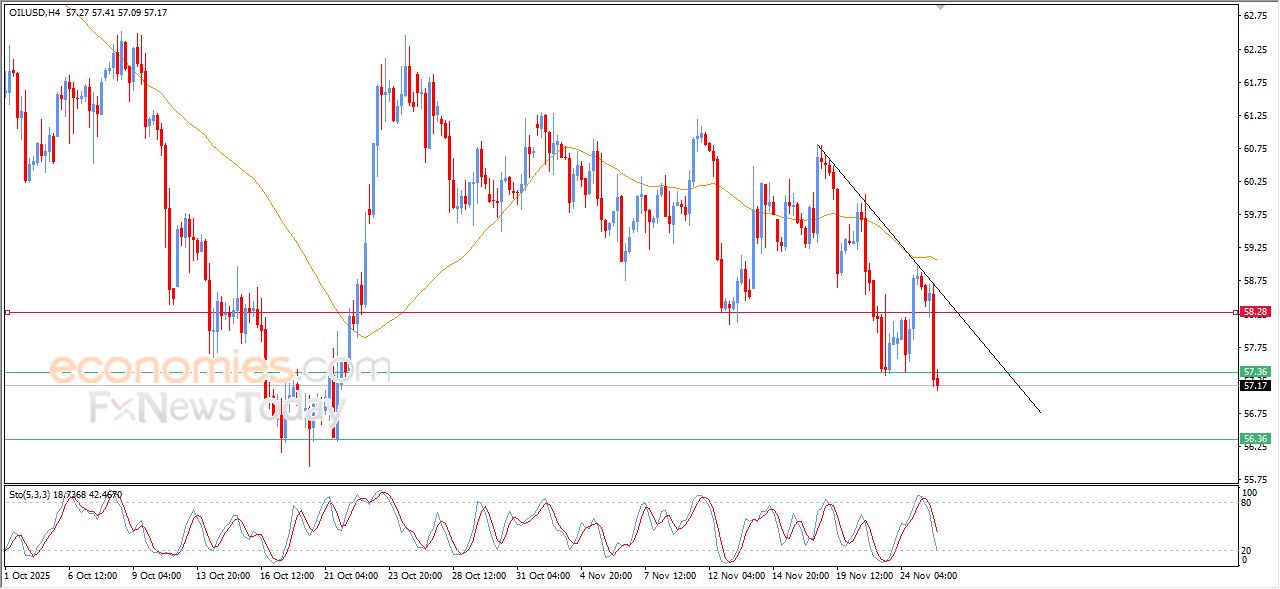Click the green 56.36 price tag
Image resolution: width=1280 pixels, height=589 pixels.
point(1255,438)
